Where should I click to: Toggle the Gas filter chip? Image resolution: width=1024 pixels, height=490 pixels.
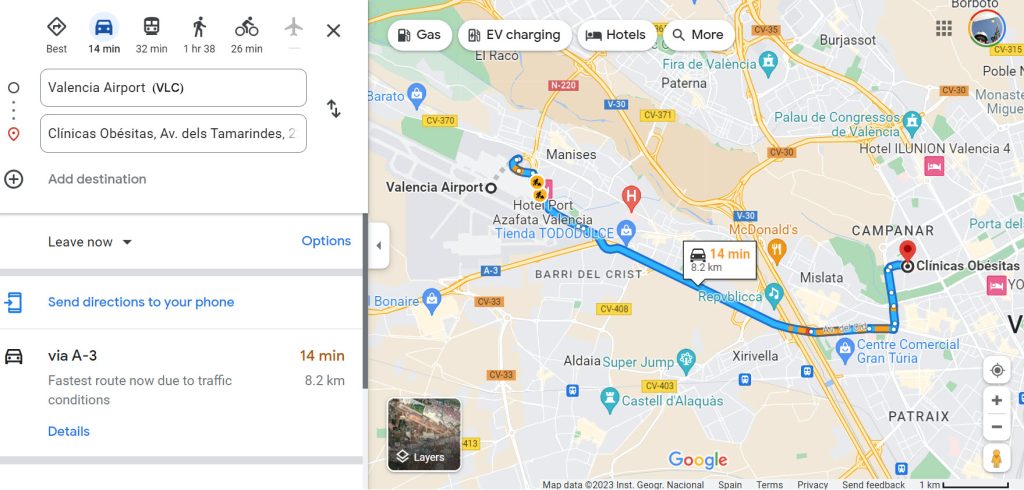pos(420,35)
